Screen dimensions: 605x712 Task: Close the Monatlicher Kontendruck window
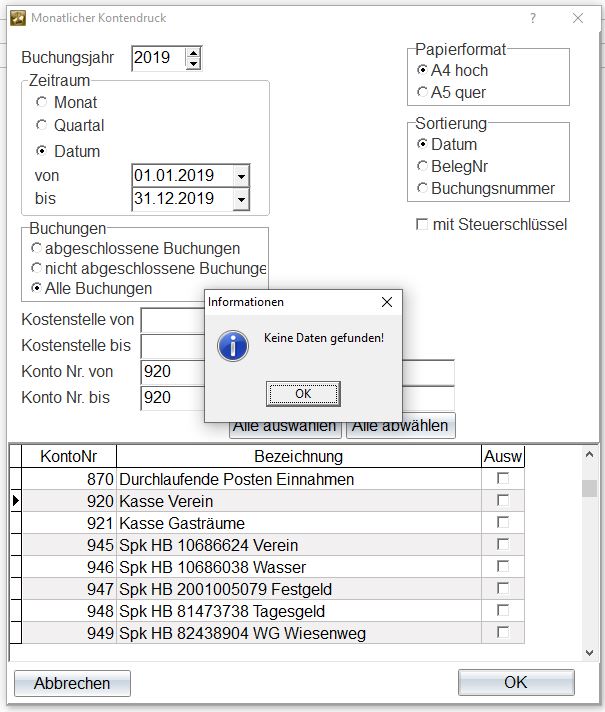pyautogui.click(x=578, y=18)
